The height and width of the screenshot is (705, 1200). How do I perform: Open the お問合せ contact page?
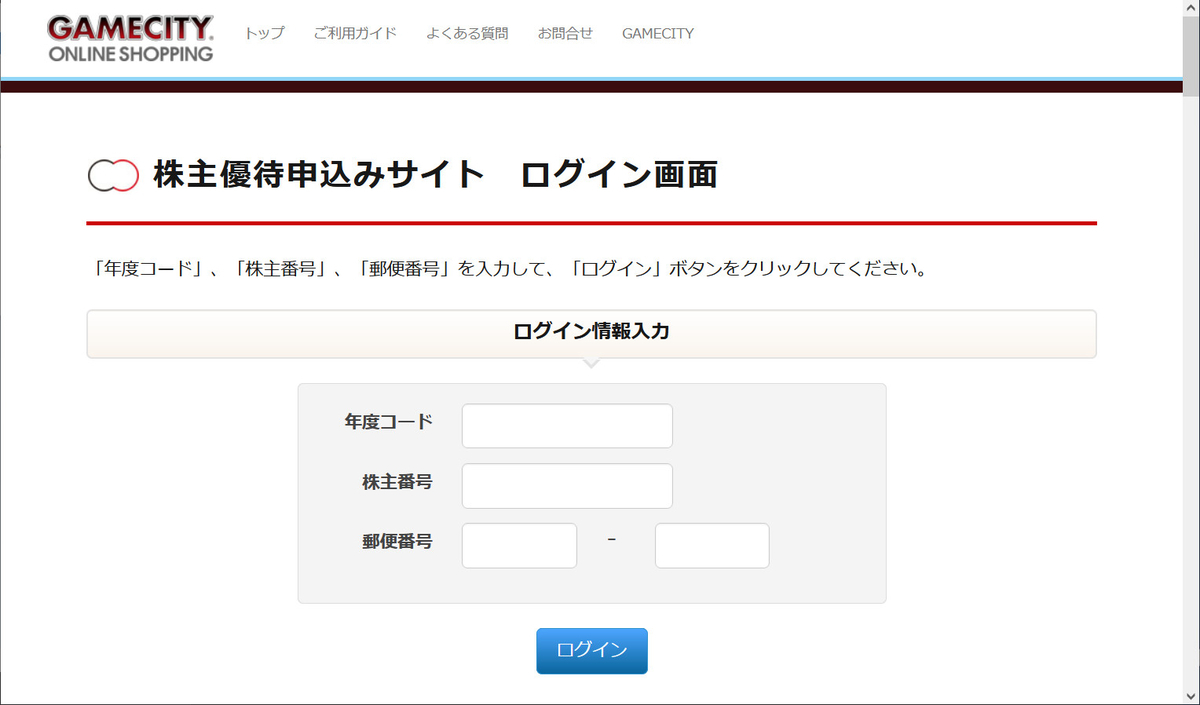click(565, 33)
